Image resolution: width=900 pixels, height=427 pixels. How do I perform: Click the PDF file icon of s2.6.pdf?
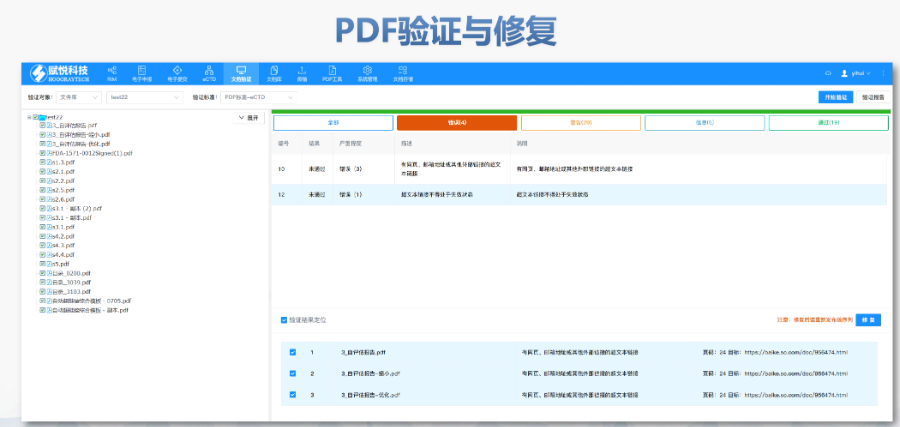pyautogui.click(x=49, y=199)
